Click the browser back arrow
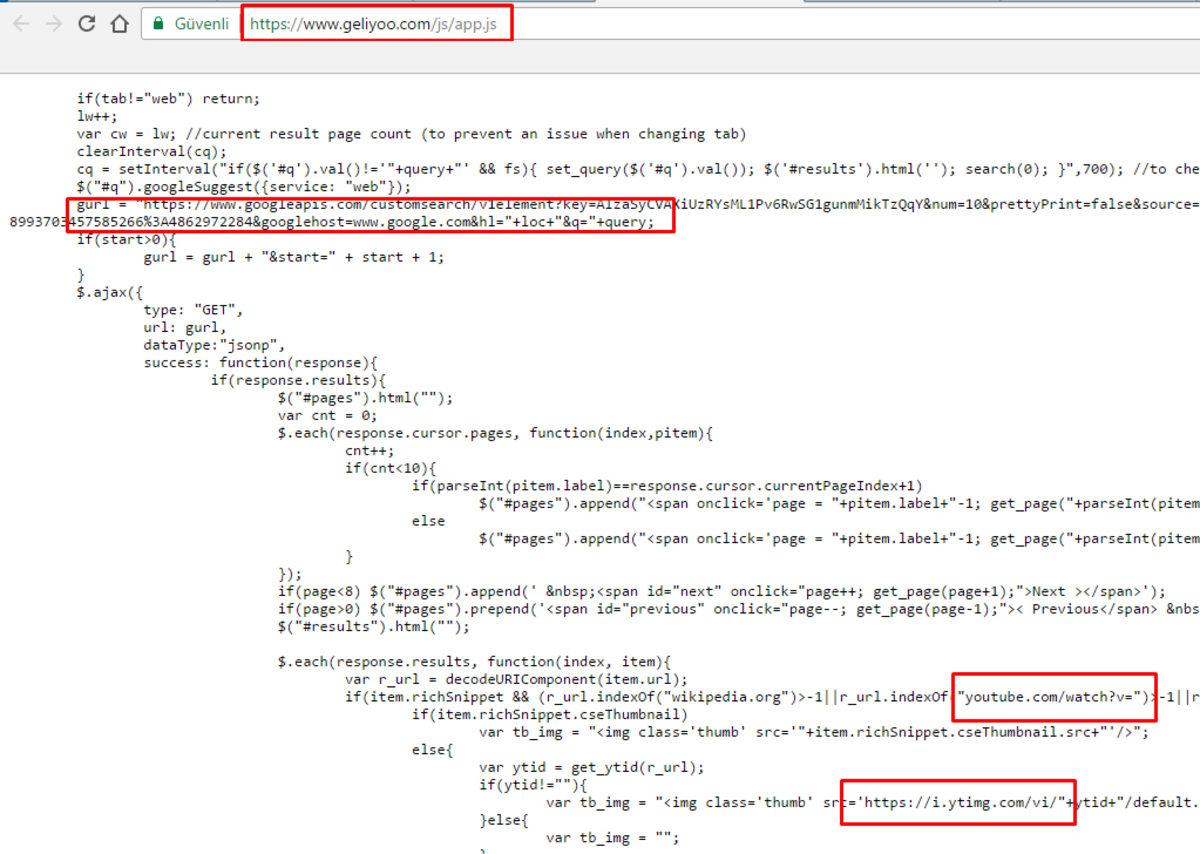The image size is (1200, 854). pos(21,24)
